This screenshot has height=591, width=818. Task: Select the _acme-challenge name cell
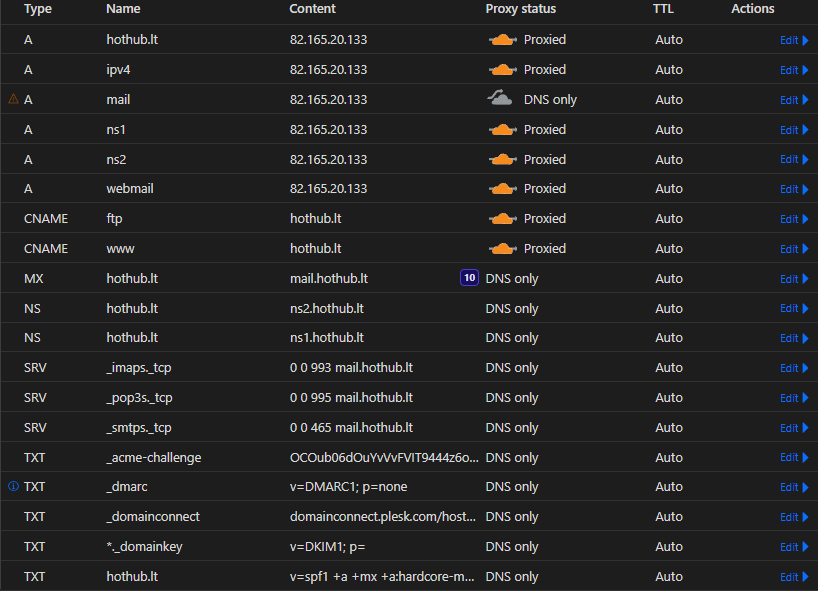coord(154,457)
